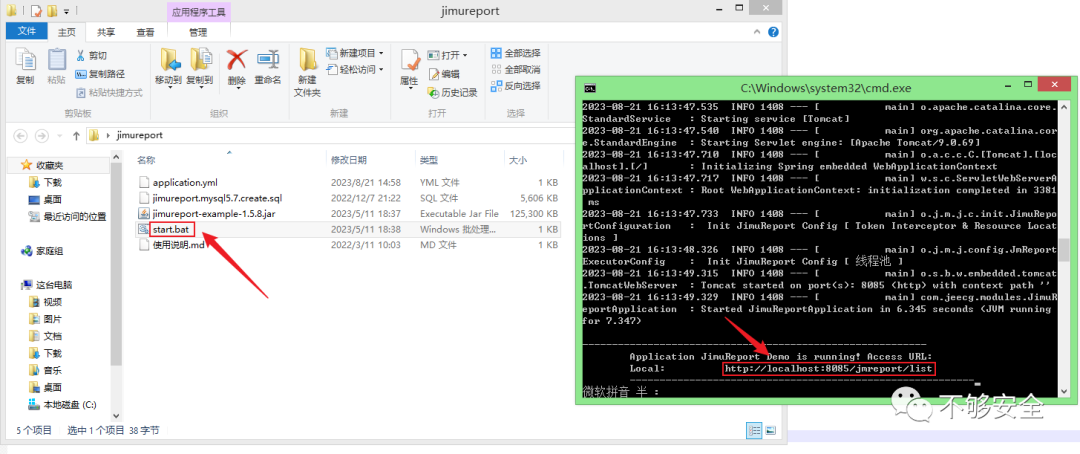Open recent locations dropdown near the Up arrow
The height and width of the screenshot is (454, 1080).
(58, 136)
